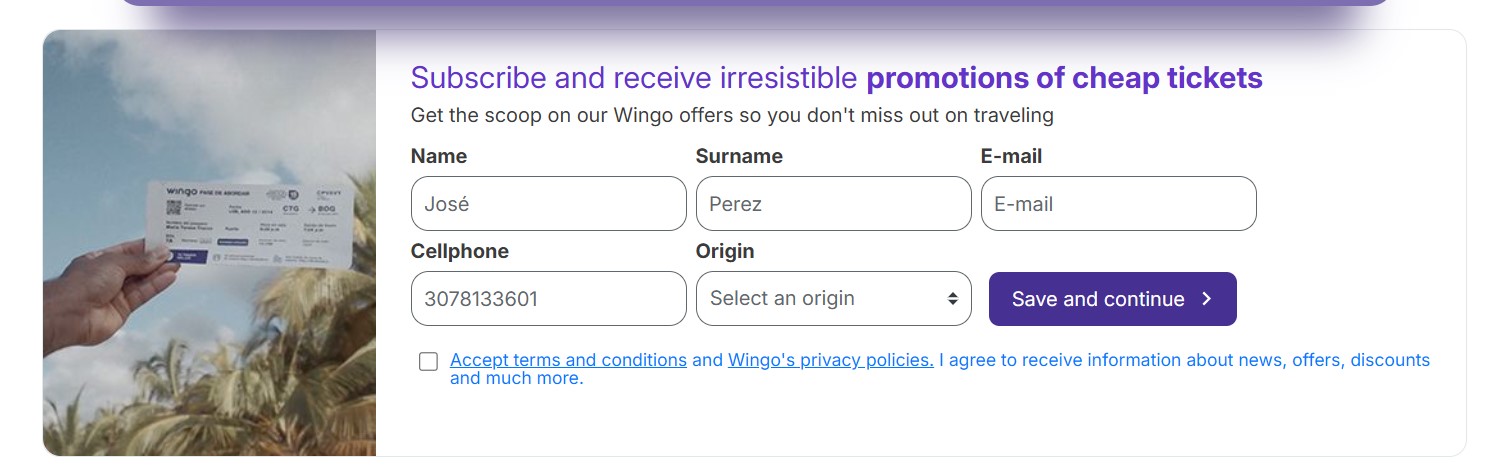Click the 'Name' field label
The image size is (1495, 467).
[439, 156]
